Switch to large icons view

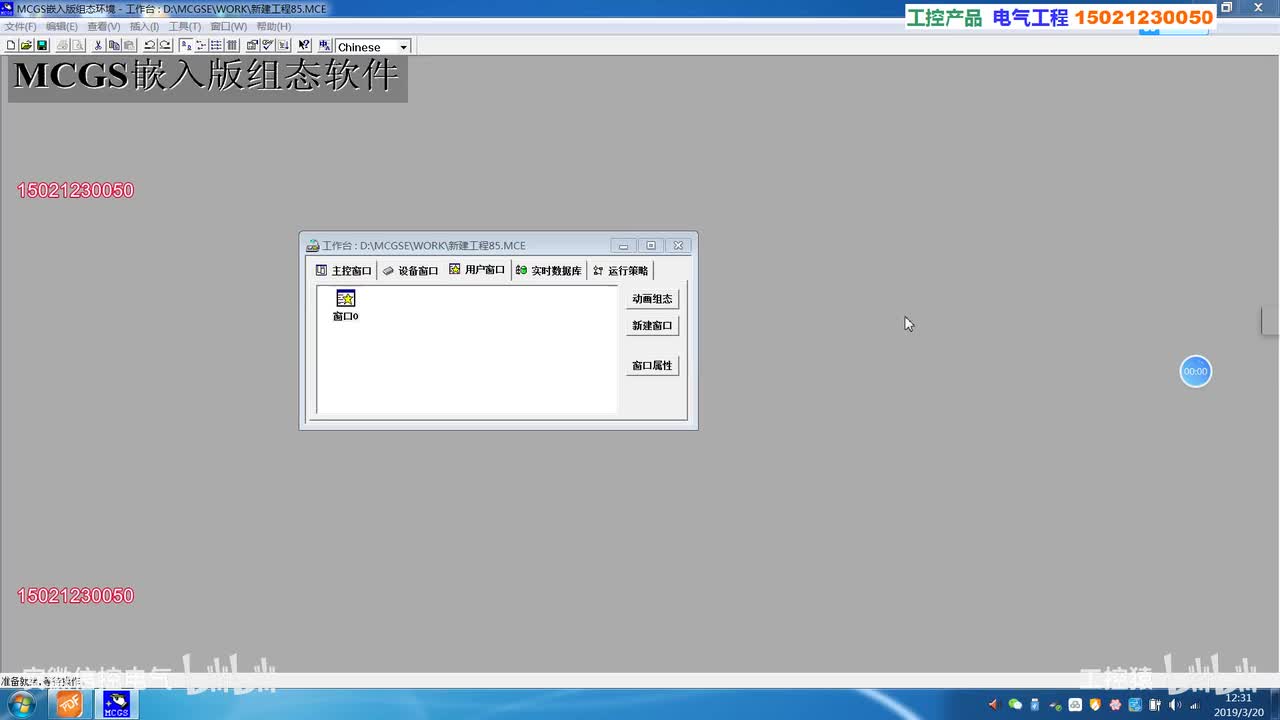pyautogui.click(x=186, y=46)
